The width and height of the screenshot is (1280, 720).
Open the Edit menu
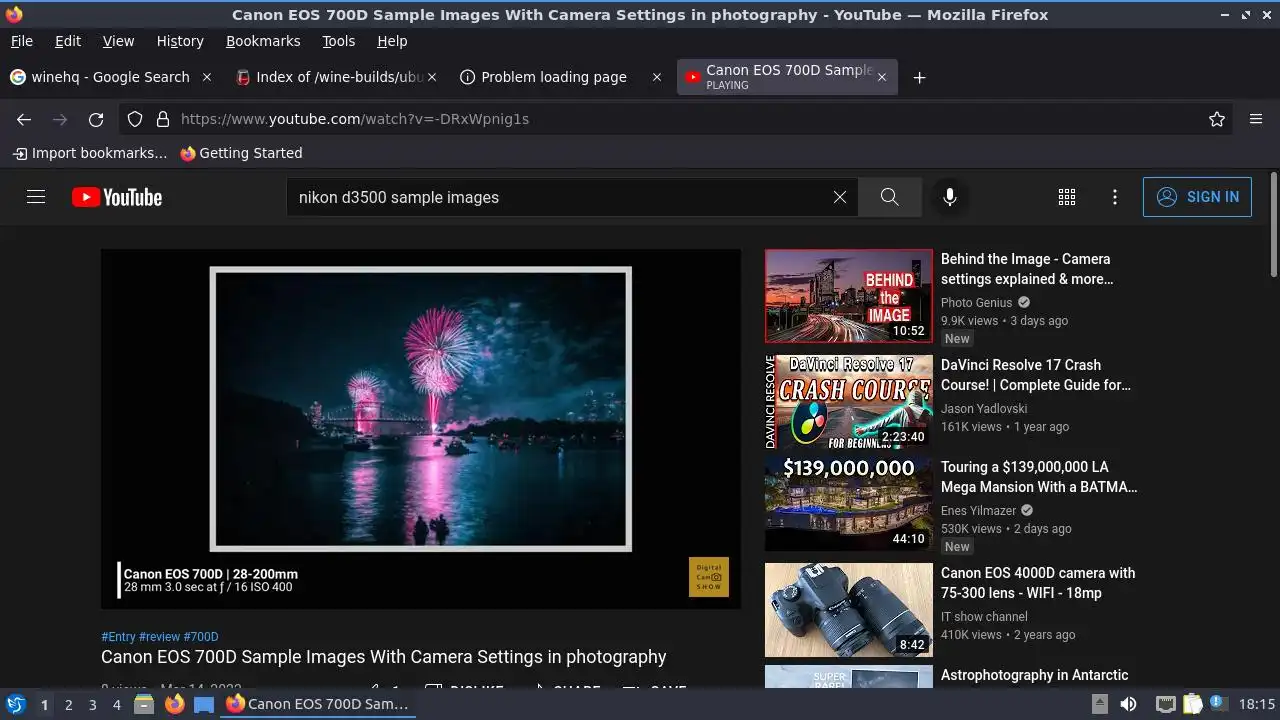(68, 41)
